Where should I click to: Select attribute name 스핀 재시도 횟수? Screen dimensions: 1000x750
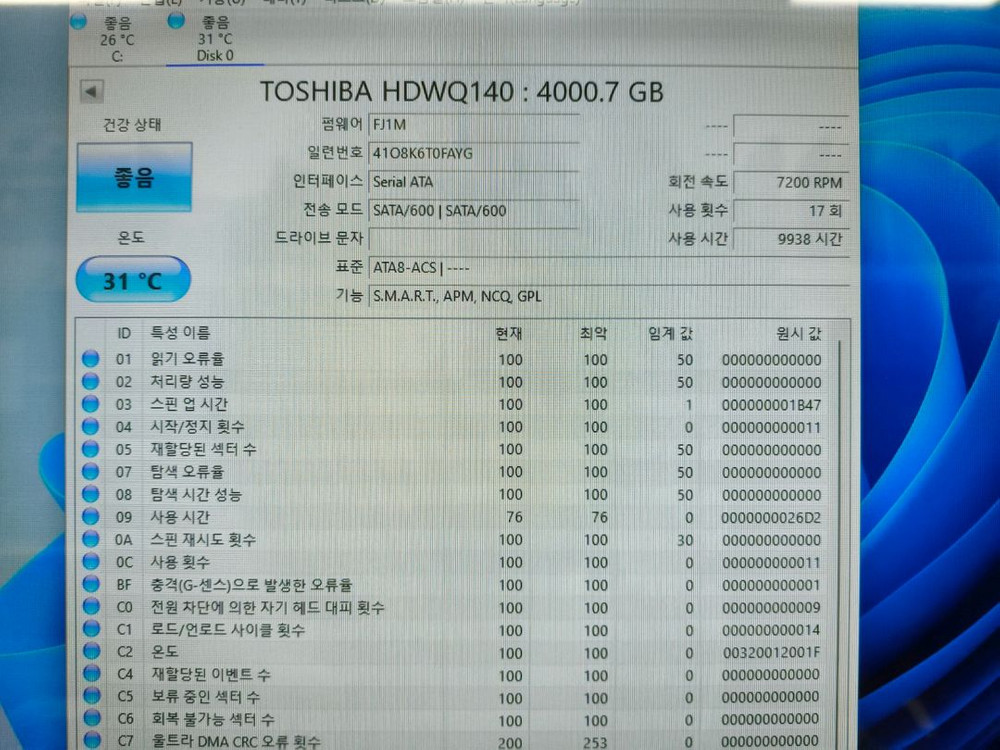[x=203, y=540]
